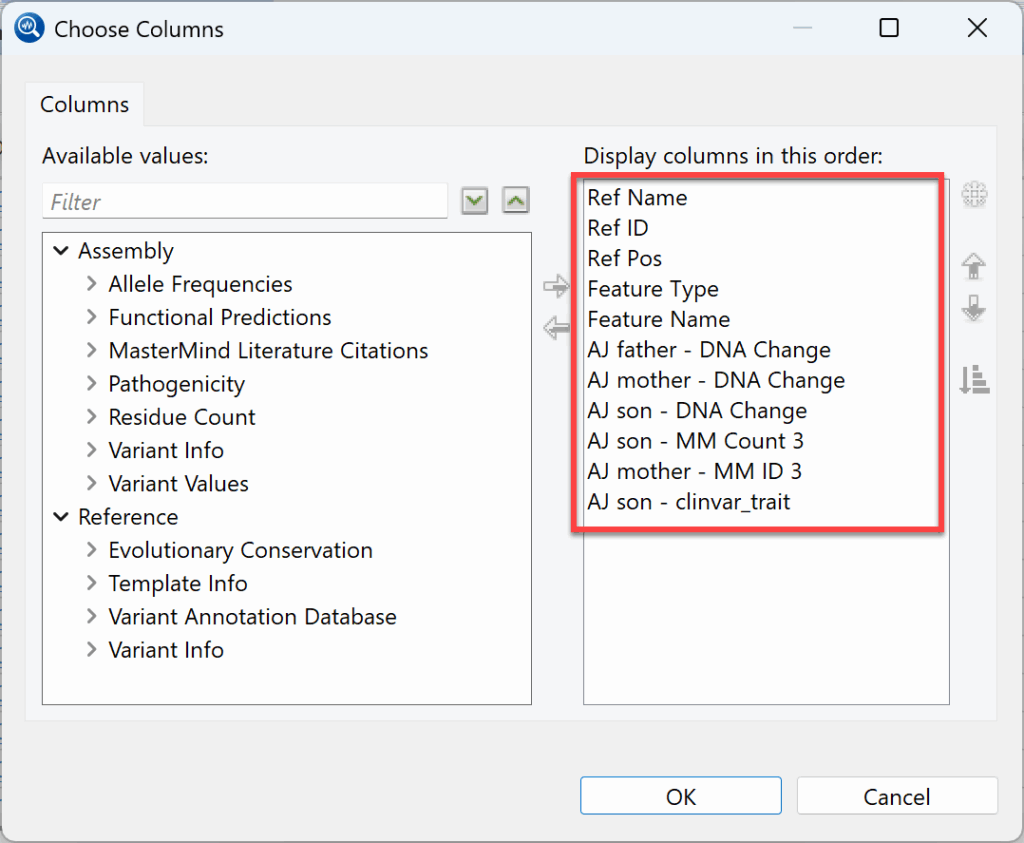Click the Filter input field
Screen dimensions: 1024x843
click(x=245, y=202)
